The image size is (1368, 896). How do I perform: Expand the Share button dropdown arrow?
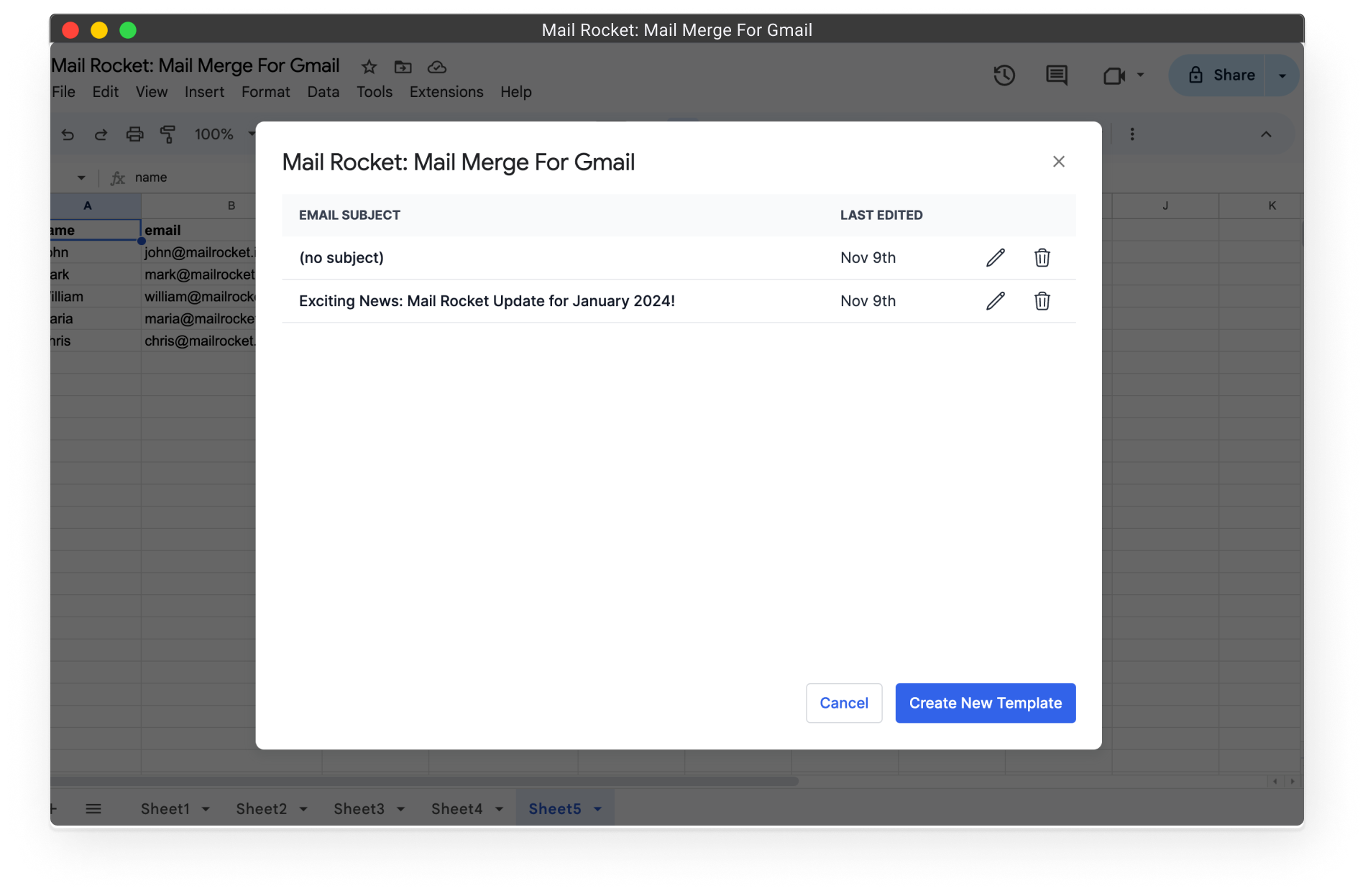pos(1282,75)
